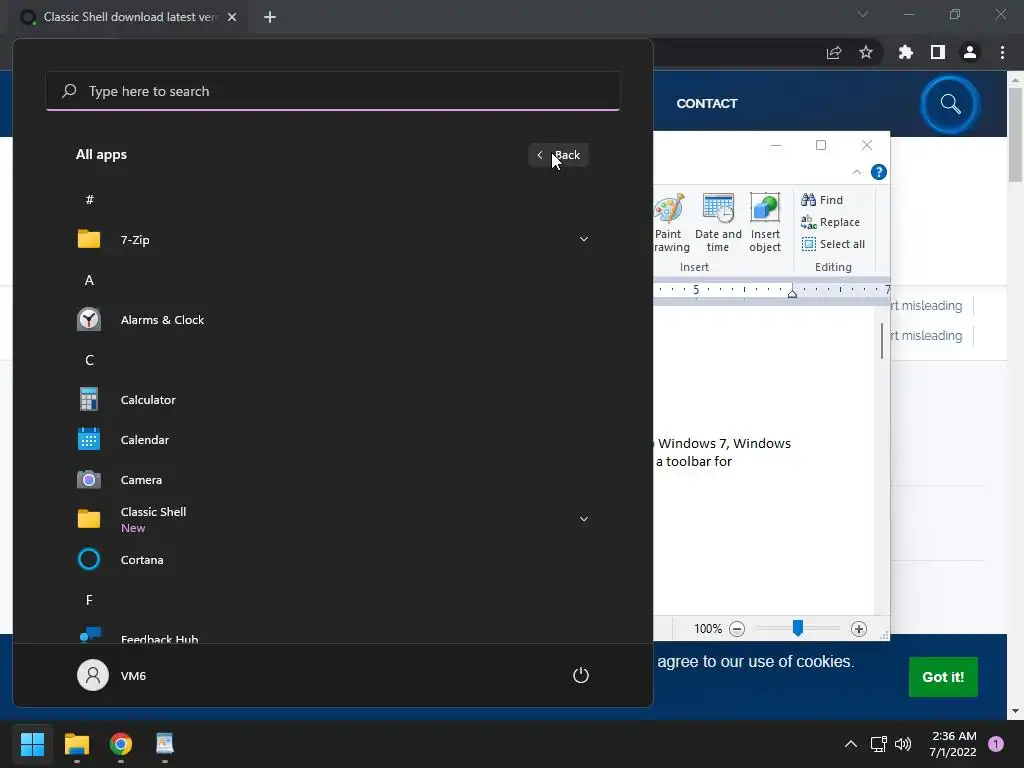
Task: Open Chrome extensions puzzle icon
Action: coord(906,52)
